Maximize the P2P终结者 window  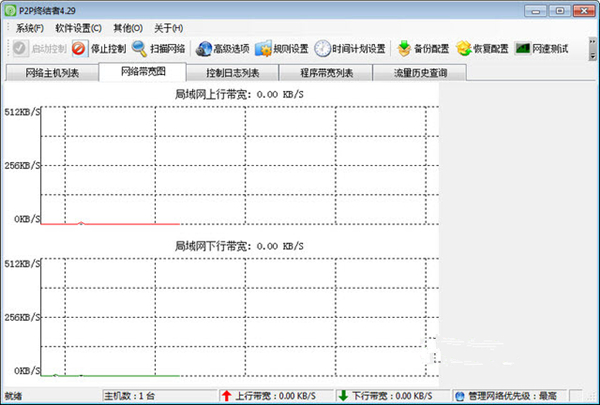tap(559, 11)
